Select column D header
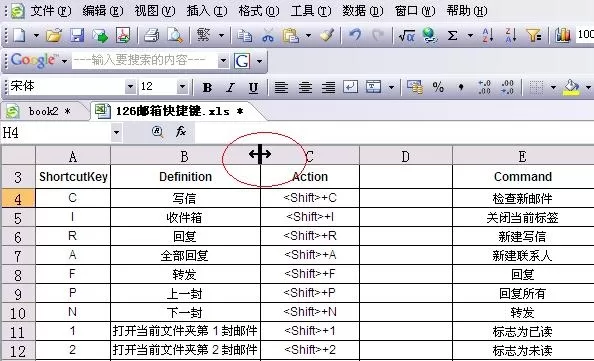 point(406,156)
